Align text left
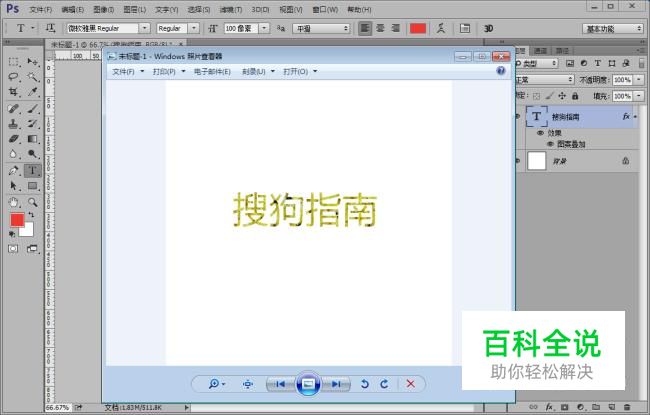 coord(365,28)
